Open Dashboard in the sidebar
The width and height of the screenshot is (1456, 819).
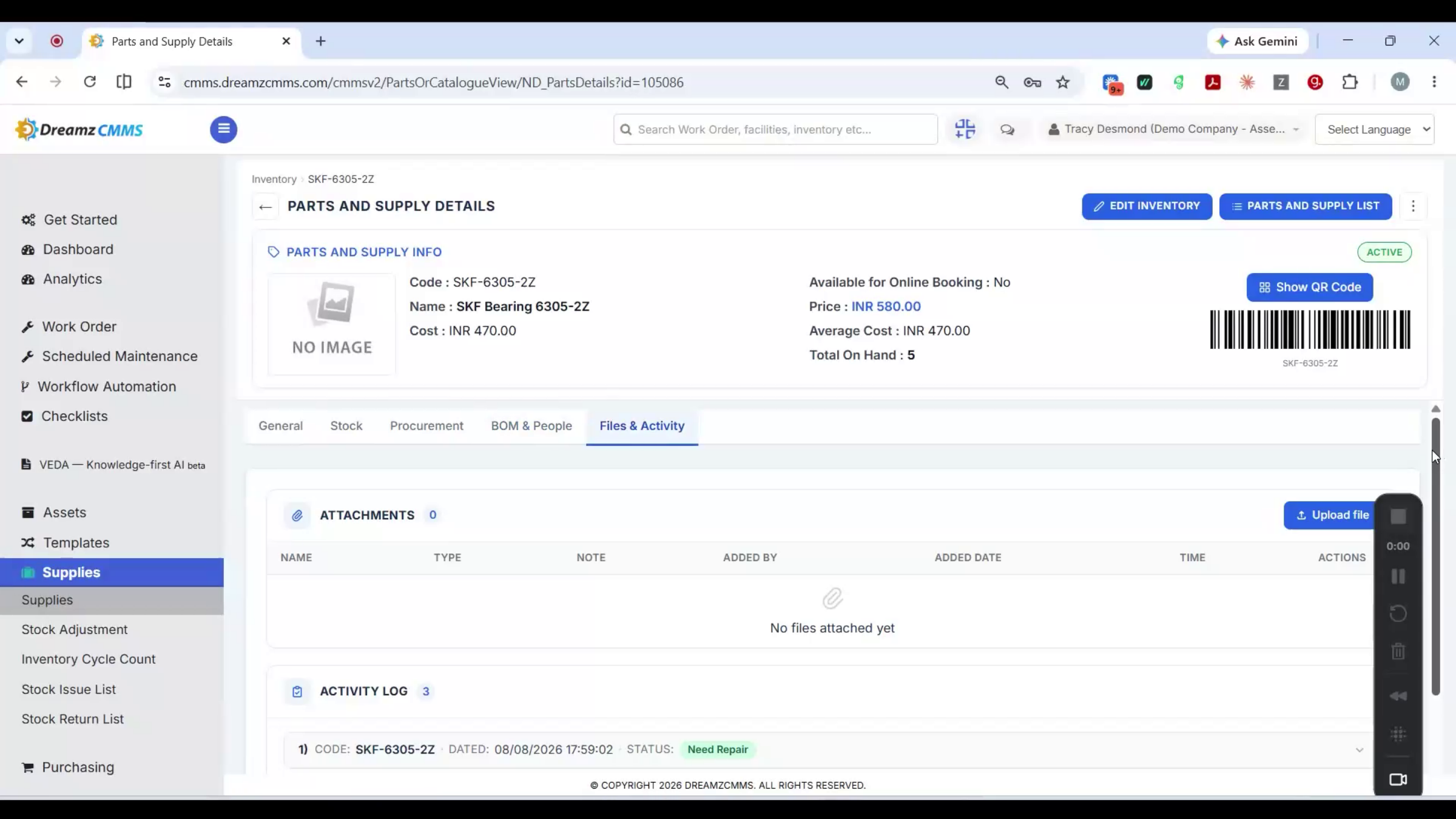click(x=78, y=249)
